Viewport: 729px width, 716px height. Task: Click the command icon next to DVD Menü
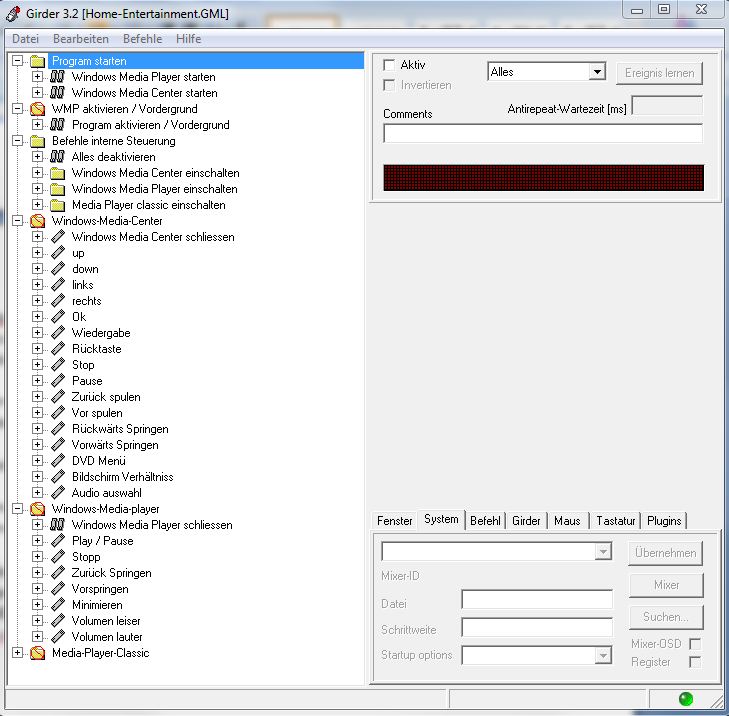tap(57, 461)
